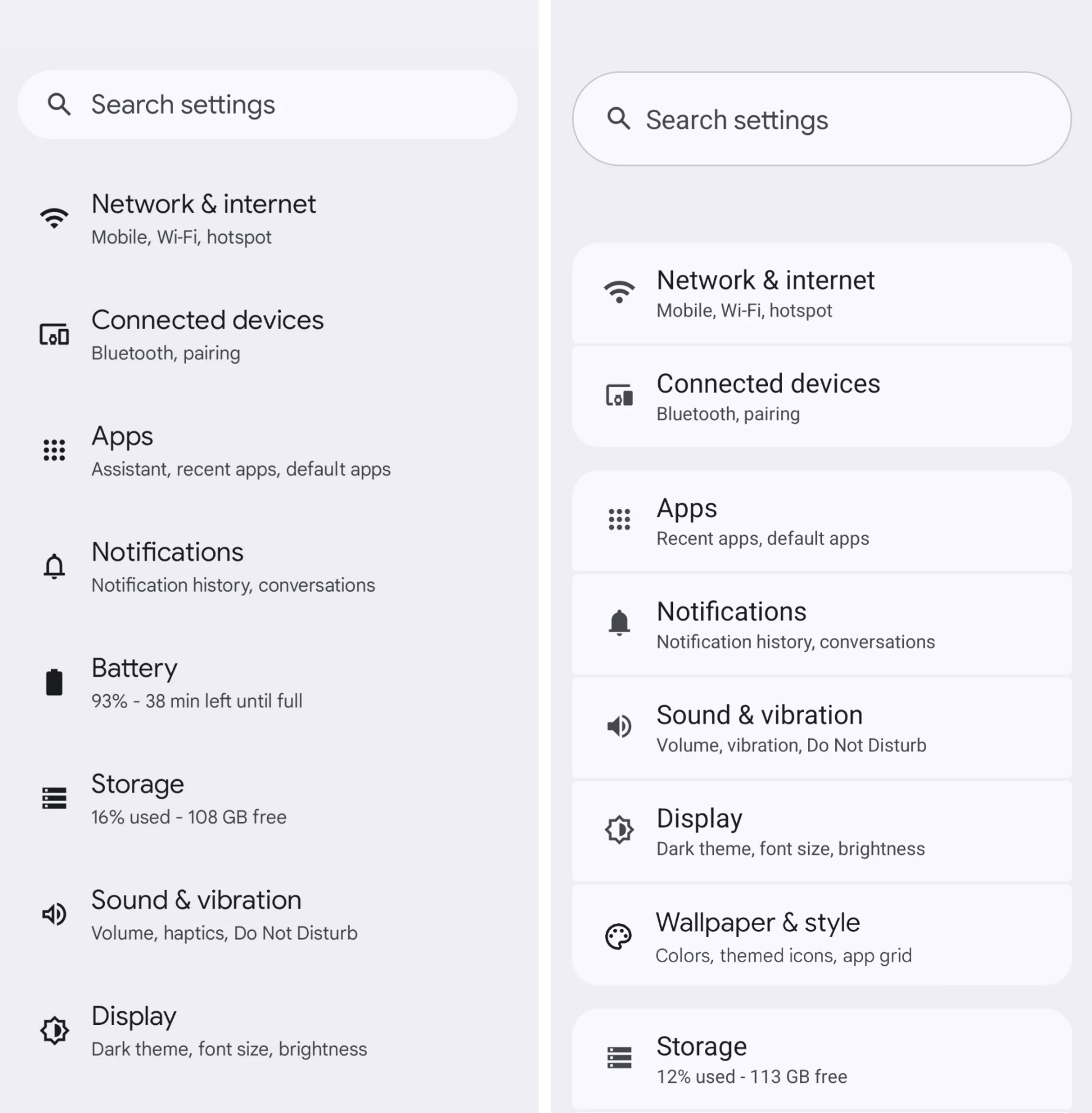Click the storage icon beside 12% used

[619, 1058]
